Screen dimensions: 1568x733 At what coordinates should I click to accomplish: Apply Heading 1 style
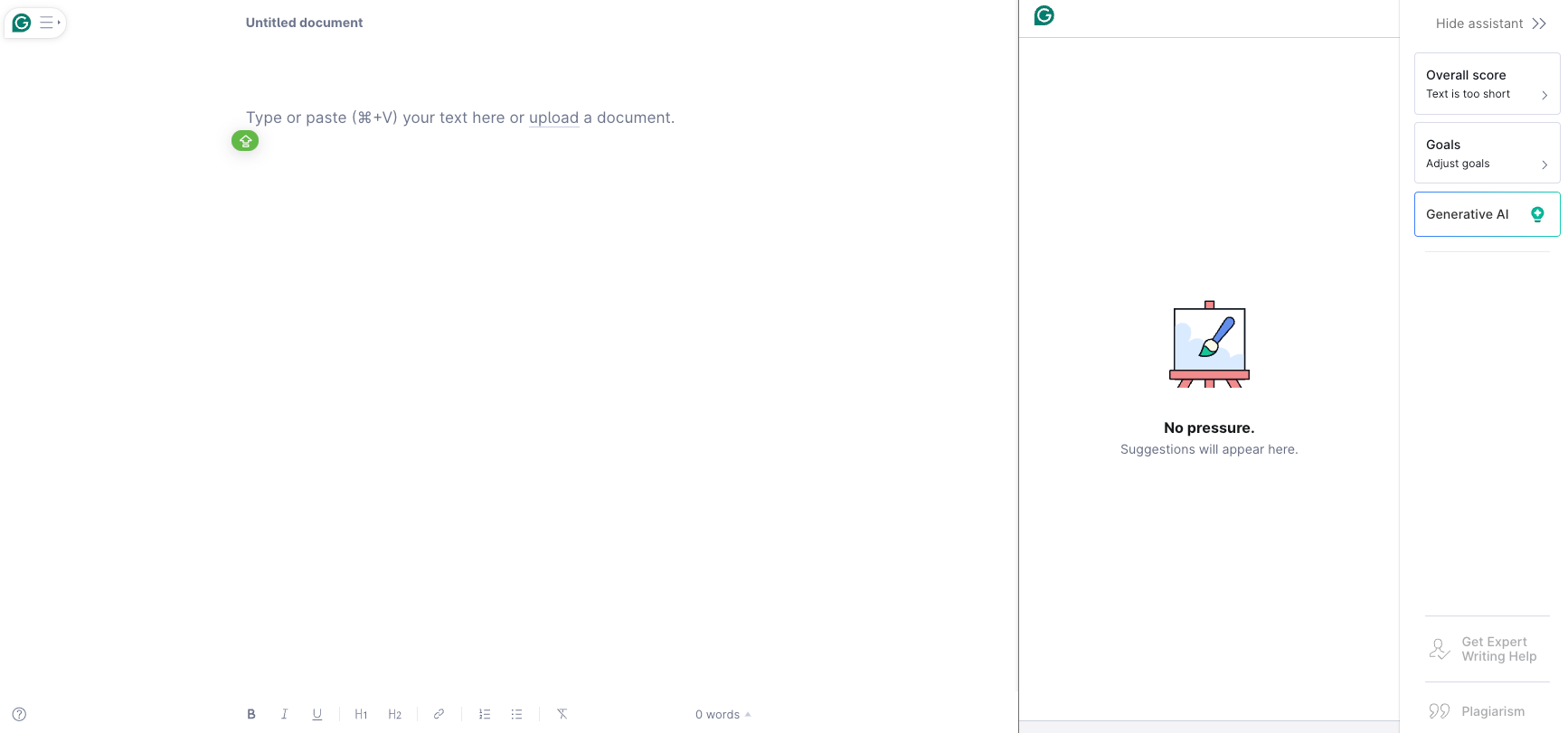point(361,714)
